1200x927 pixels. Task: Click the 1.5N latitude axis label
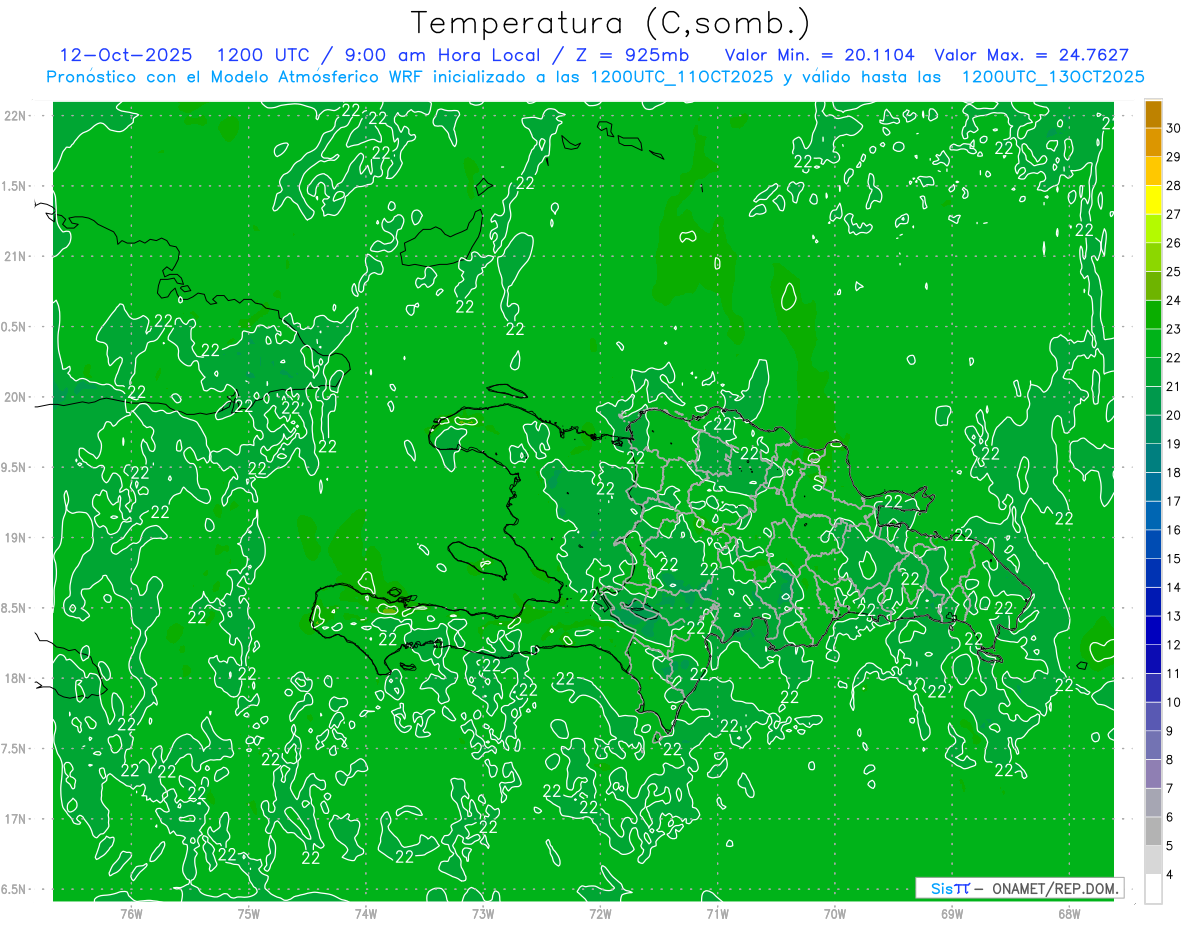(x=14, y=186)
